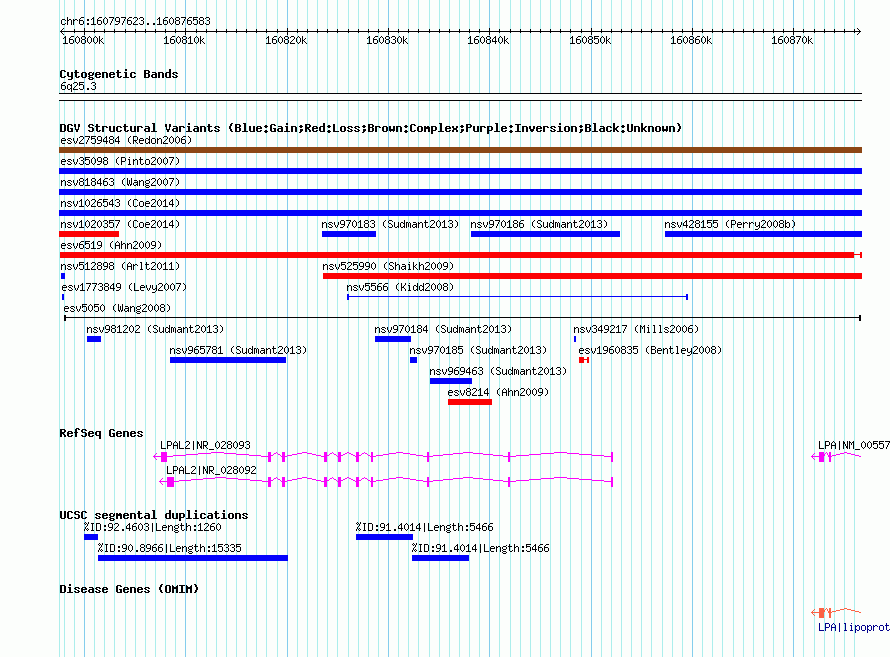Viewport: 890px width, 657px height.
Task: Select the red nsv1020357 (Coe2014) loss bar
Action: point(89,234)
